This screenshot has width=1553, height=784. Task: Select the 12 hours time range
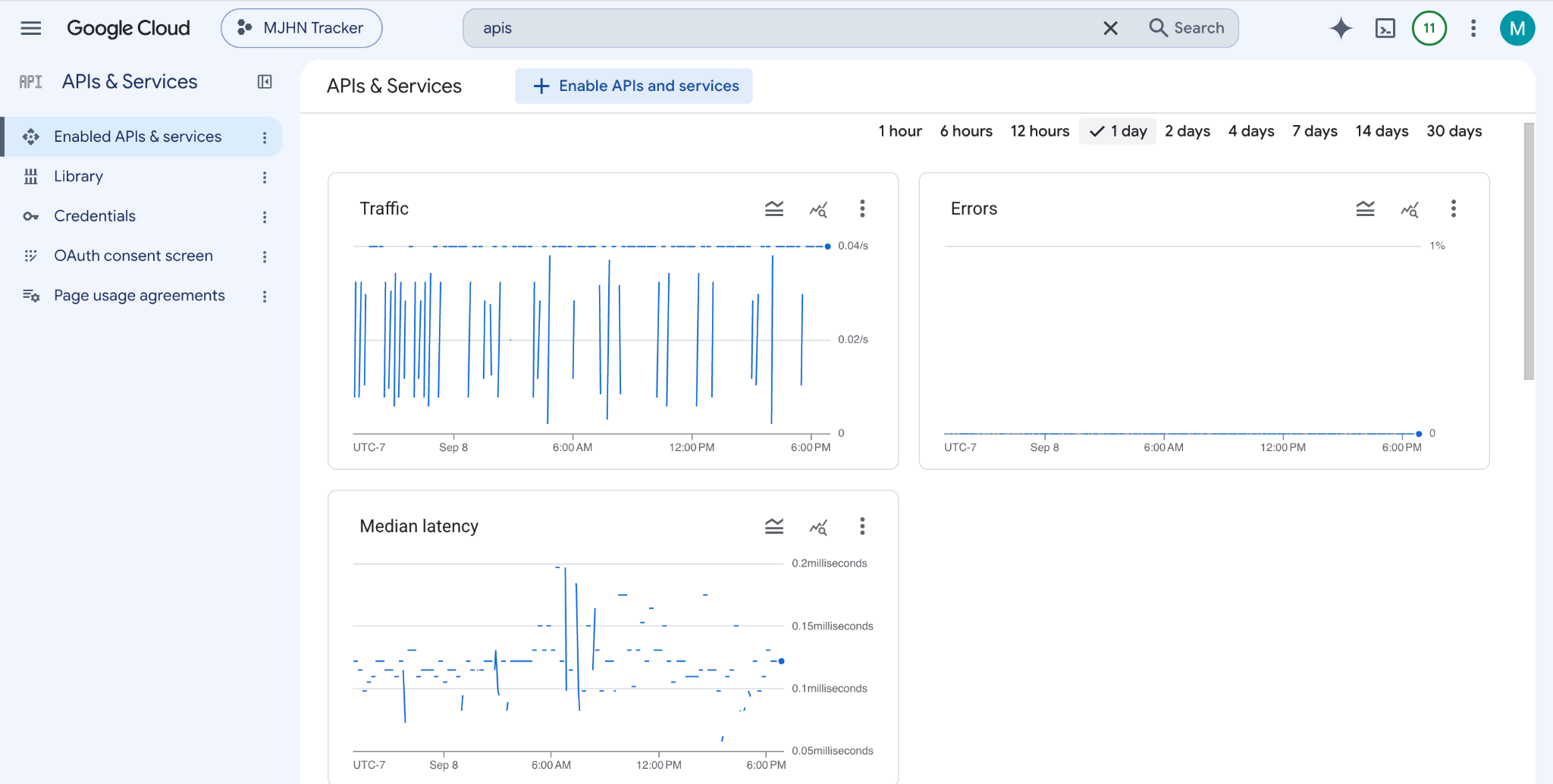(1040, 131)
